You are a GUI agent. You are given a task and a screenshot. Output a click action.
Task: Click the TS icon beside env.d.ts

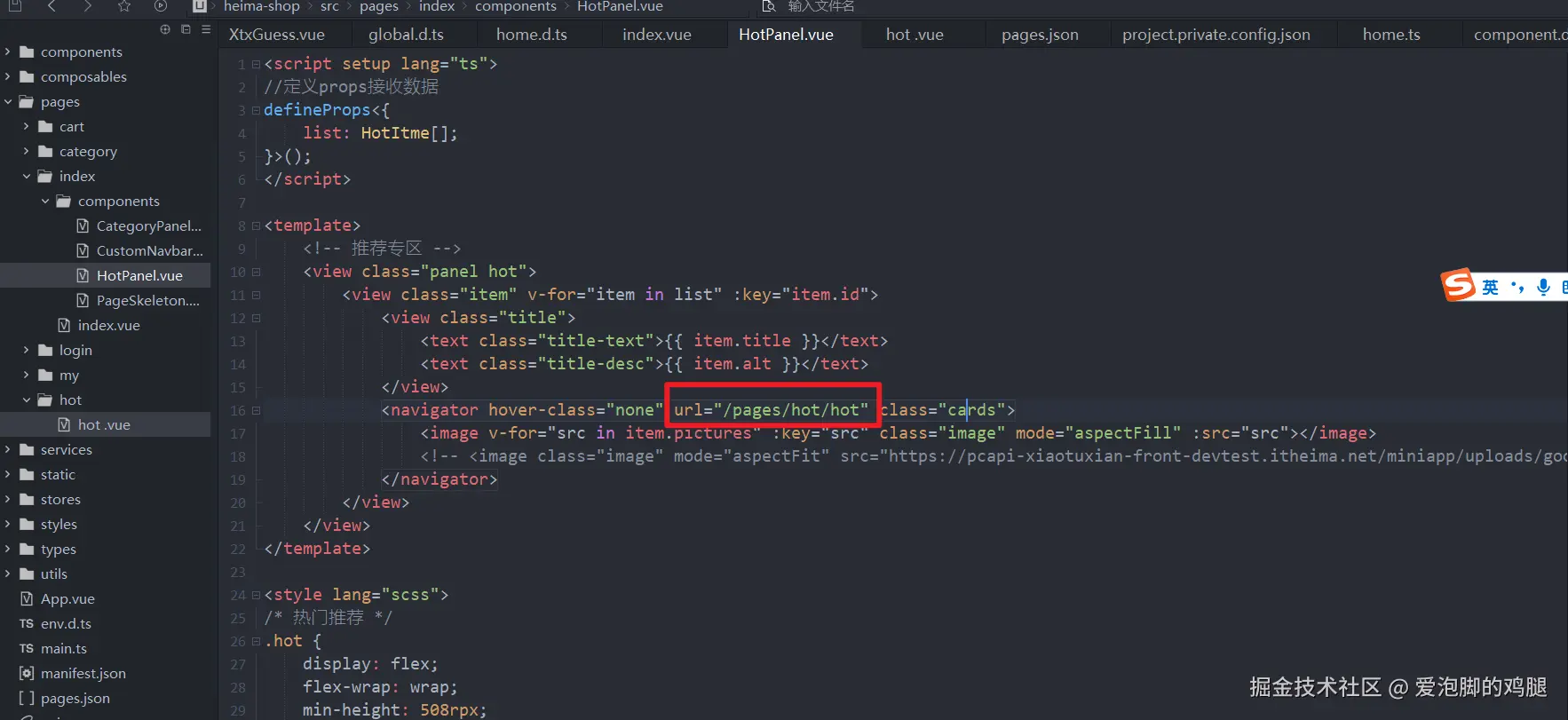click(x=27, y=623)
